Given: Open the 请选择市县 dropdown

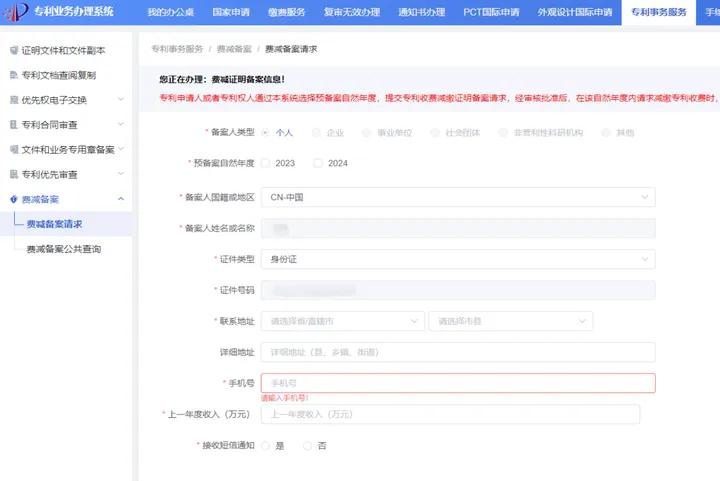Looking at the screenshot, I should pos(510,321).
